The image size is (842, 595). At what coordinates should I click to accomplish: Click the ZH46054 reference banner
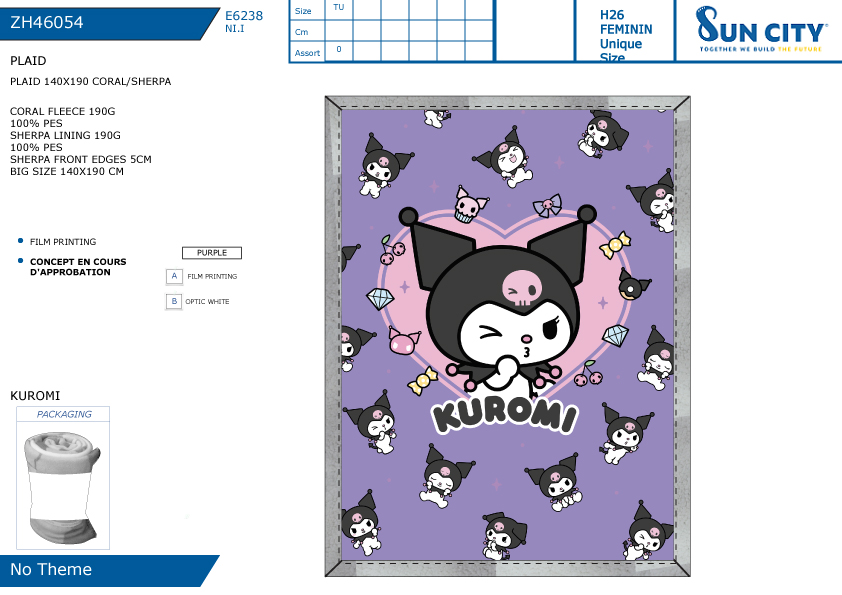tap(107, 23)
